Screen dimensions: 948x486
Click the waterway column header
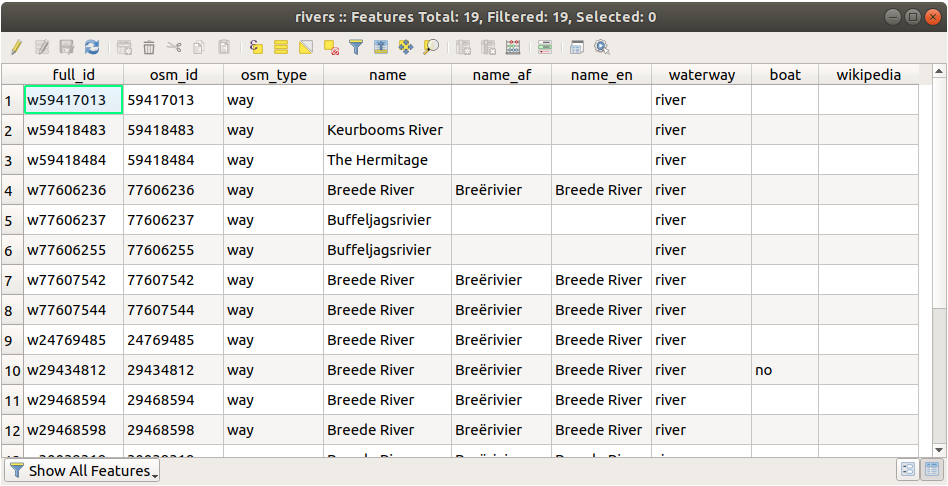click(701, 75)
